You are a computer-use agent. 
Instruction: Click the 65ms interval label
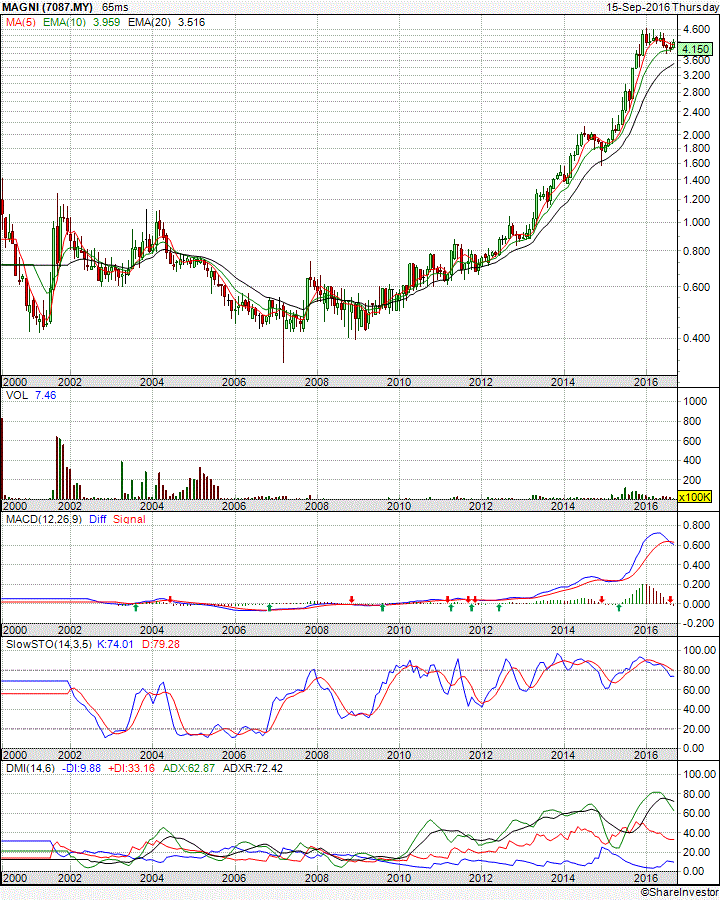115,7
